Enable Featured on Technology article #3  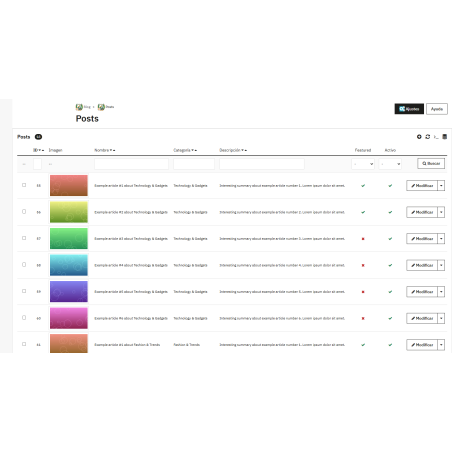[x=363, y=239]
